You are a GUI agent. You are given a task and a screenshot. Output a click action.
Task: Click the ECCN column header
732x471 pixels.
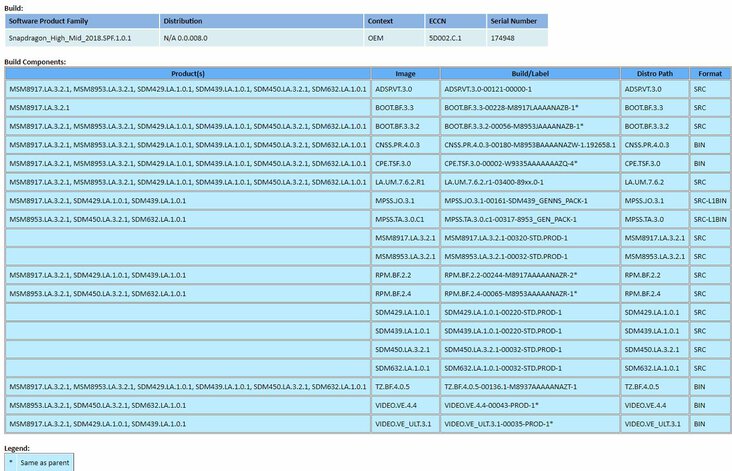click(456, 21)
